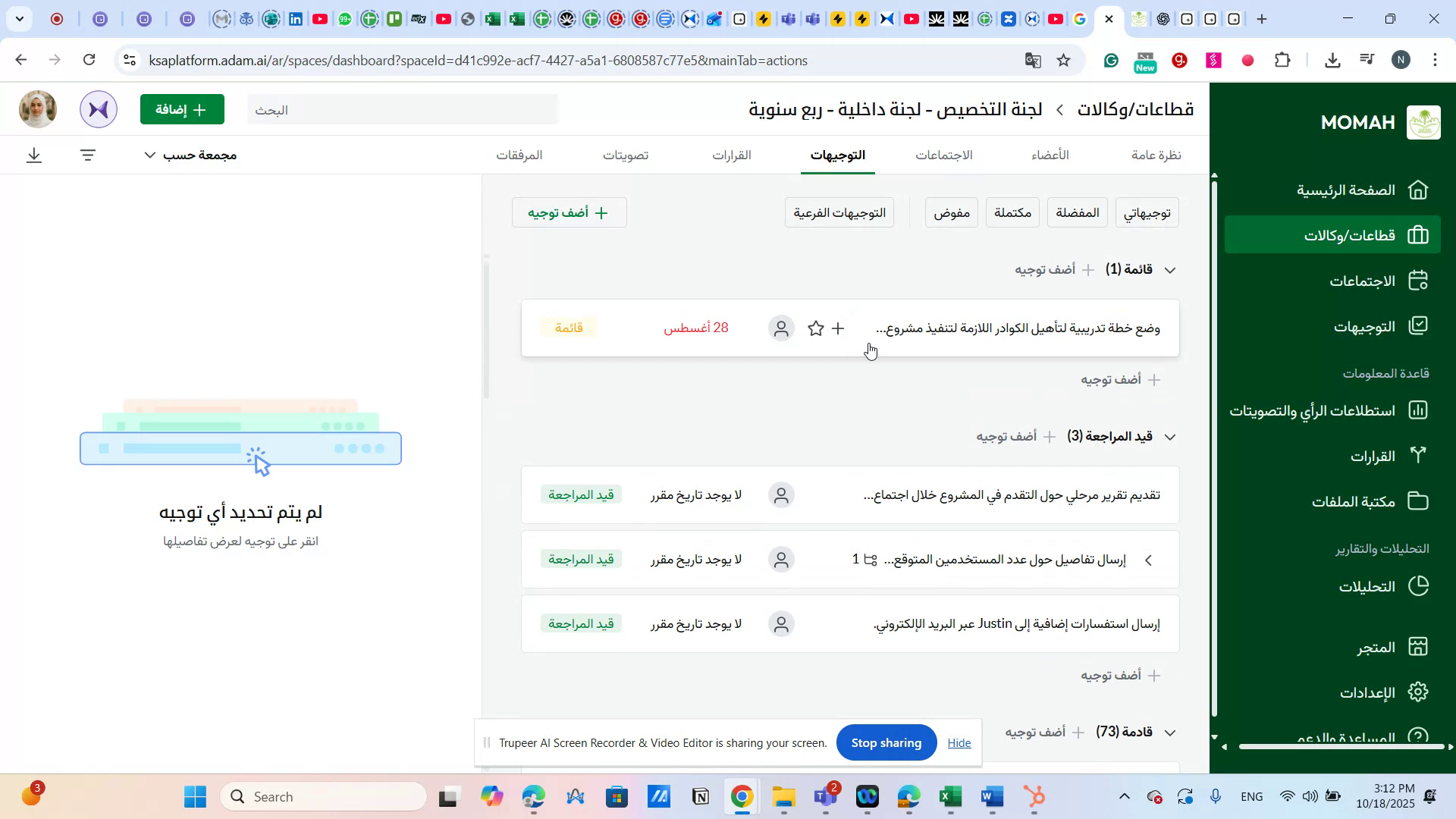Open مكتبة الملفات from the sidebar
Viewport: 1456px width, 819px height.
pos(1417,500)
